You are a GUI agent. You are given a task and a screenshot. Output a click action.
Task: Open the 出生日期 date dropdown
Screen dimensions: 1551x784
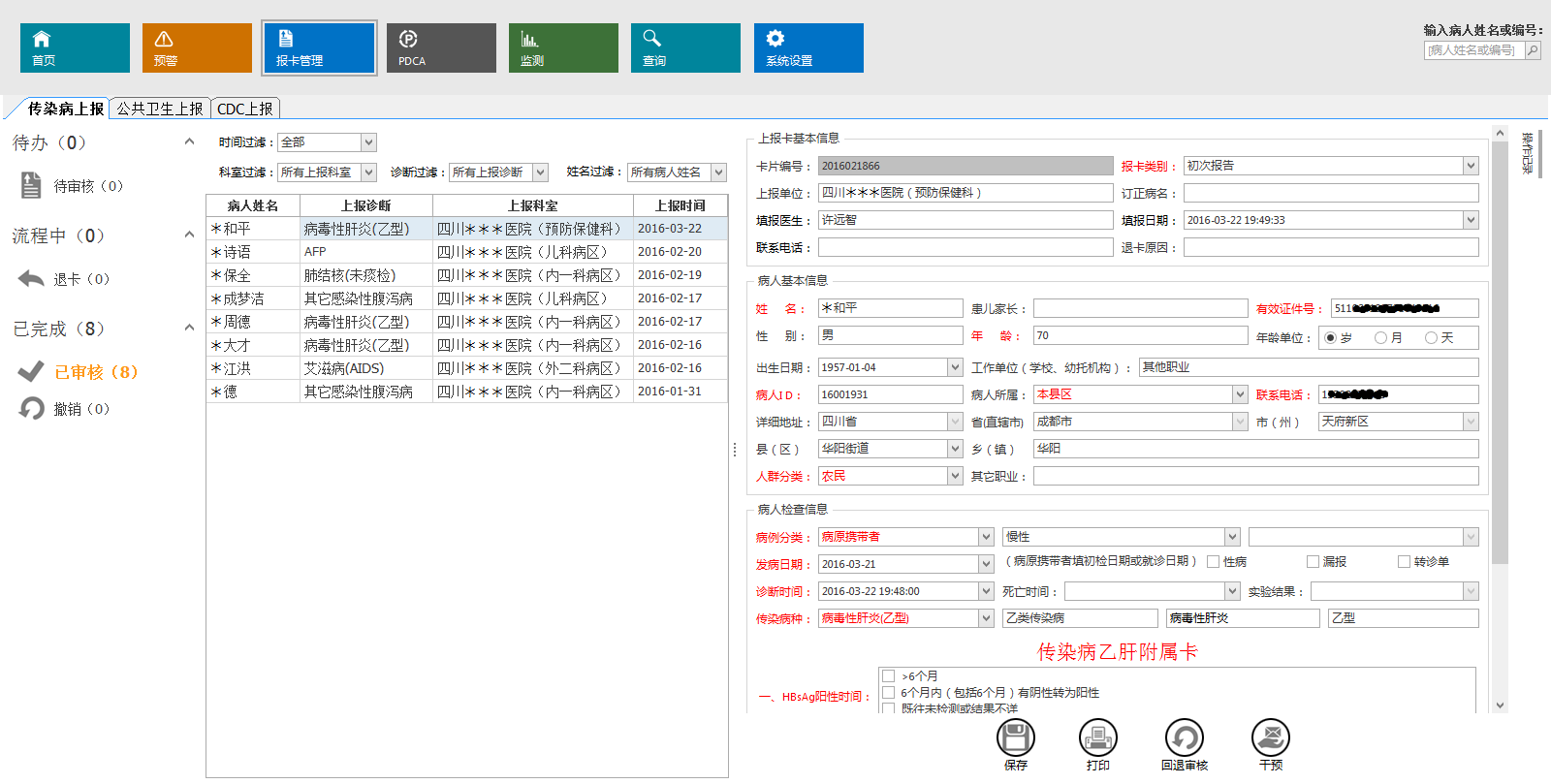coord(955,367)
